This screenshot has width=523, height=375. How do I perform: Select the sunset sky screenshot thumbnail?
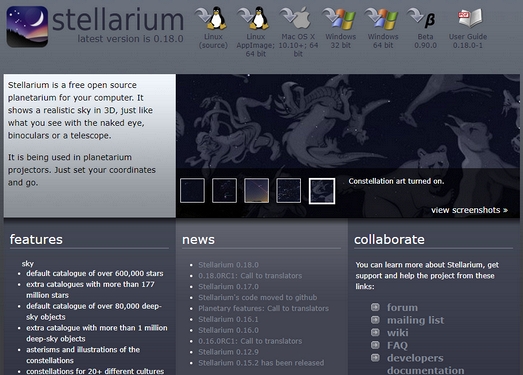(x=256, y=191)
